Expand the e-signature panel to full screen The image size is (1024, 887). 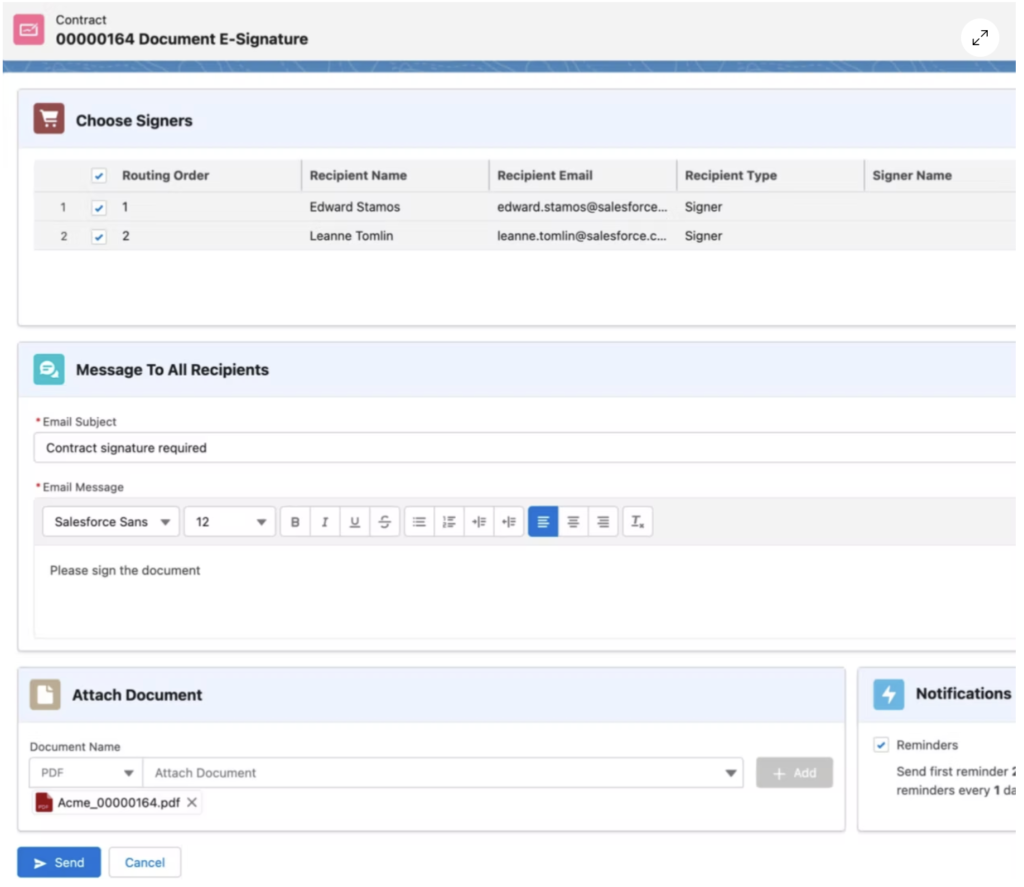point(980,37)
